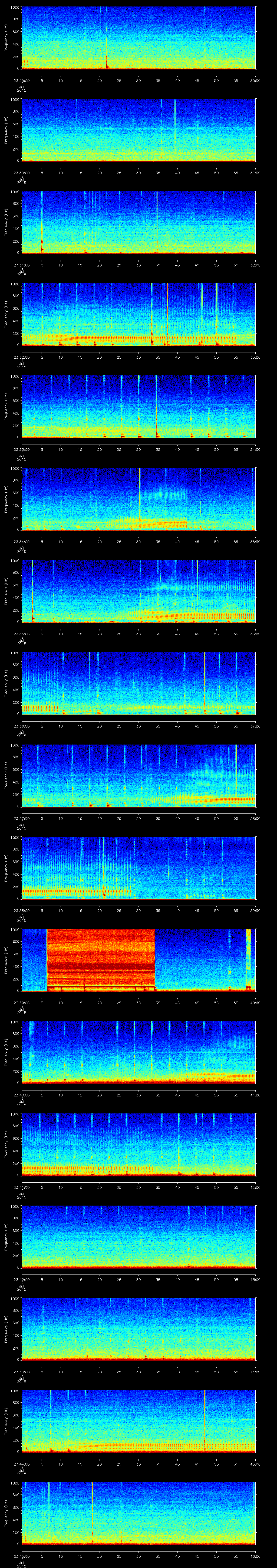Viewport: 277px width, 1568px height.
Task: Click the 35:00 end-of-axis time label
Action: click(255, 542)
